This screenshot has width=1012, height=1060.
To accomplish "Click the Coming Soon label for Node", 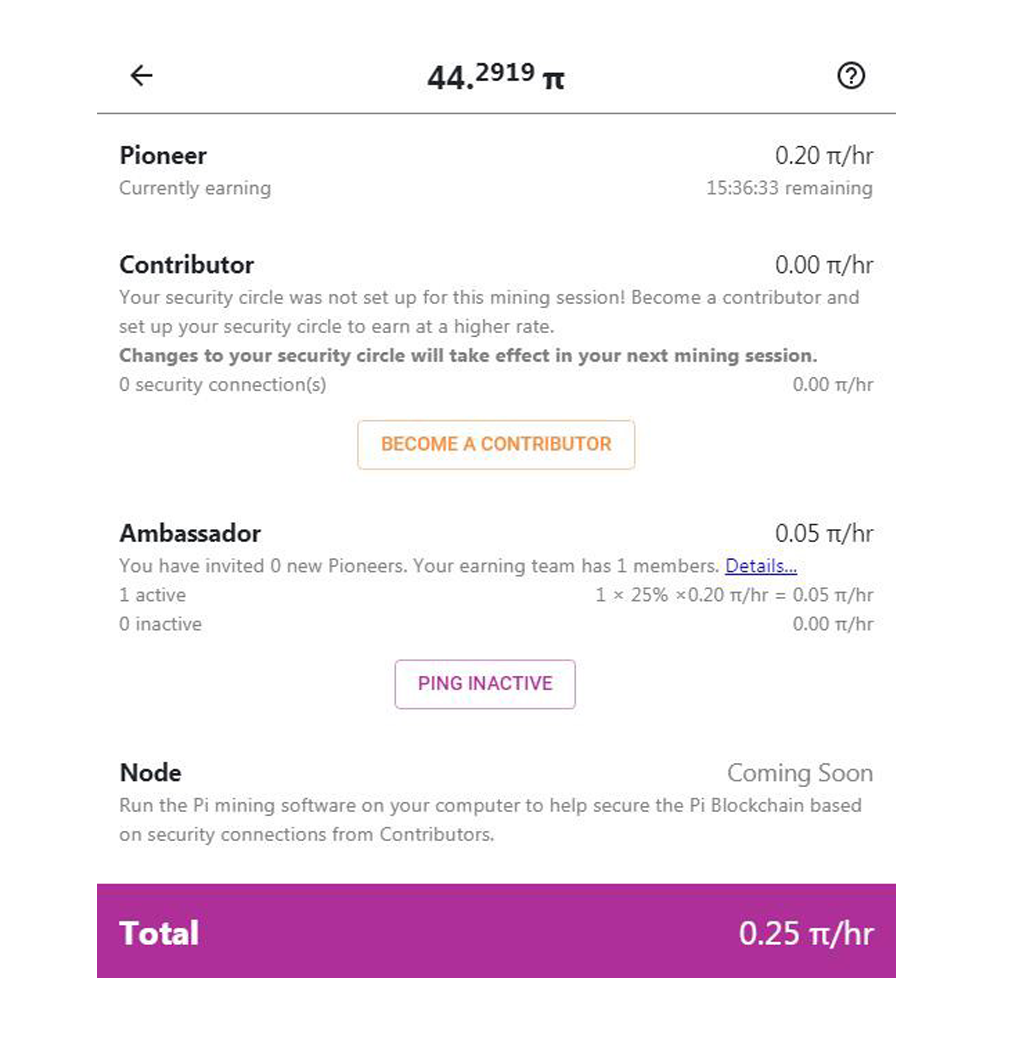I will 799,773.
